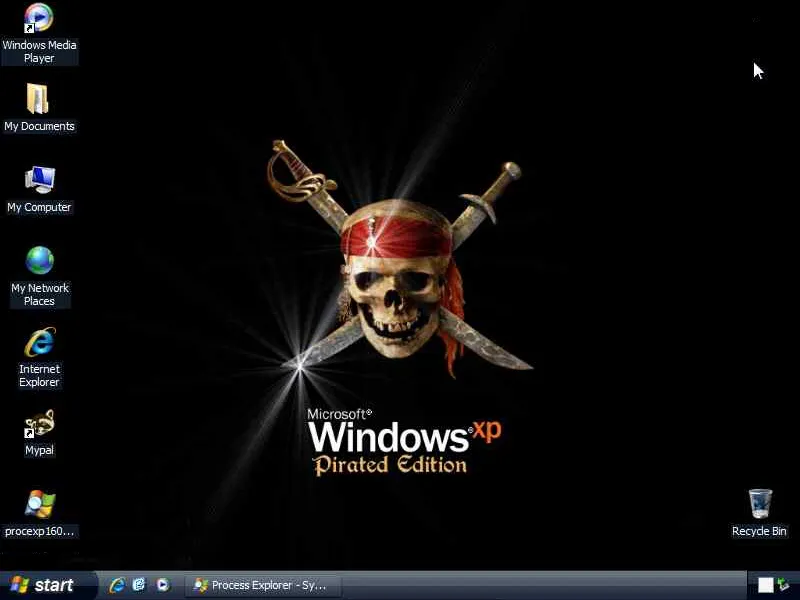Launch Media Player from Quick Launch bar
Screen dimensions: 800x600
pos(163,585)
